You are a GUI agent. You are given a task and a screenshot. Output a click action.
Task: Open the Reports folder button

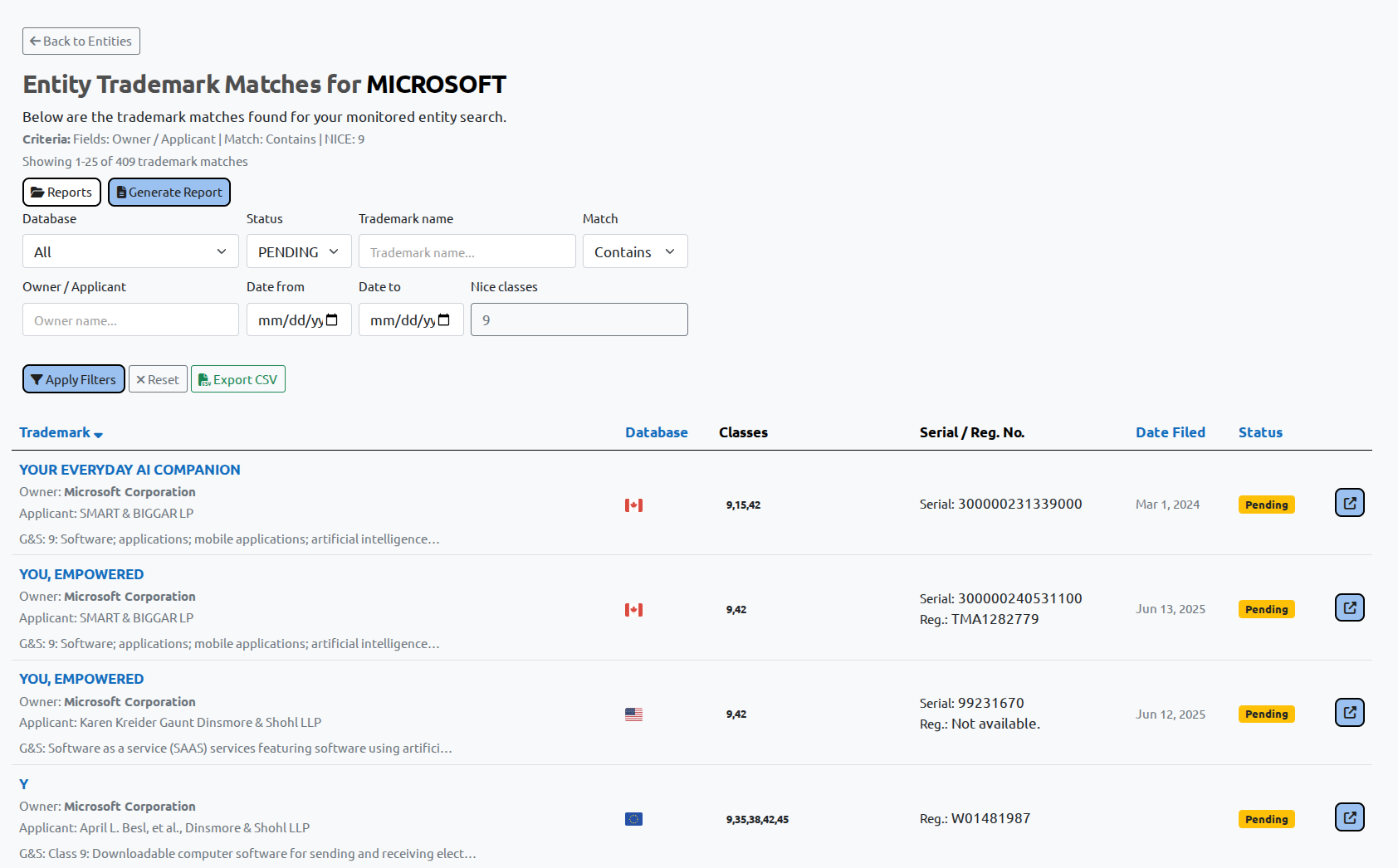(61, 192)
